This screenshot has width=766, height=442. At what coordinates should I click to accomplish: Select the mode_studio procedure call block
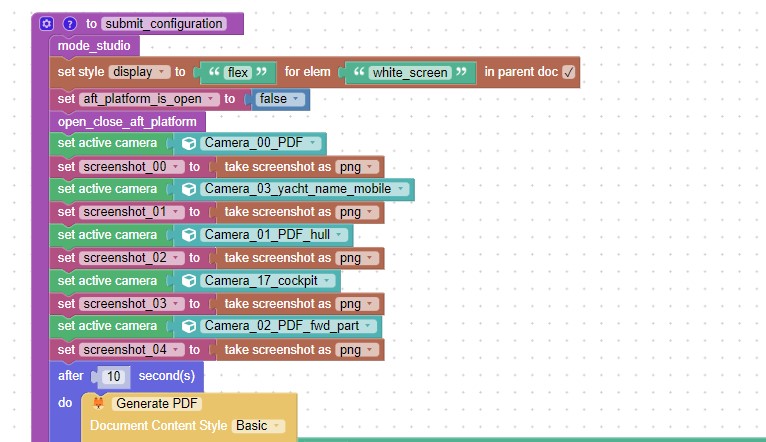click(x=94, y=46)
